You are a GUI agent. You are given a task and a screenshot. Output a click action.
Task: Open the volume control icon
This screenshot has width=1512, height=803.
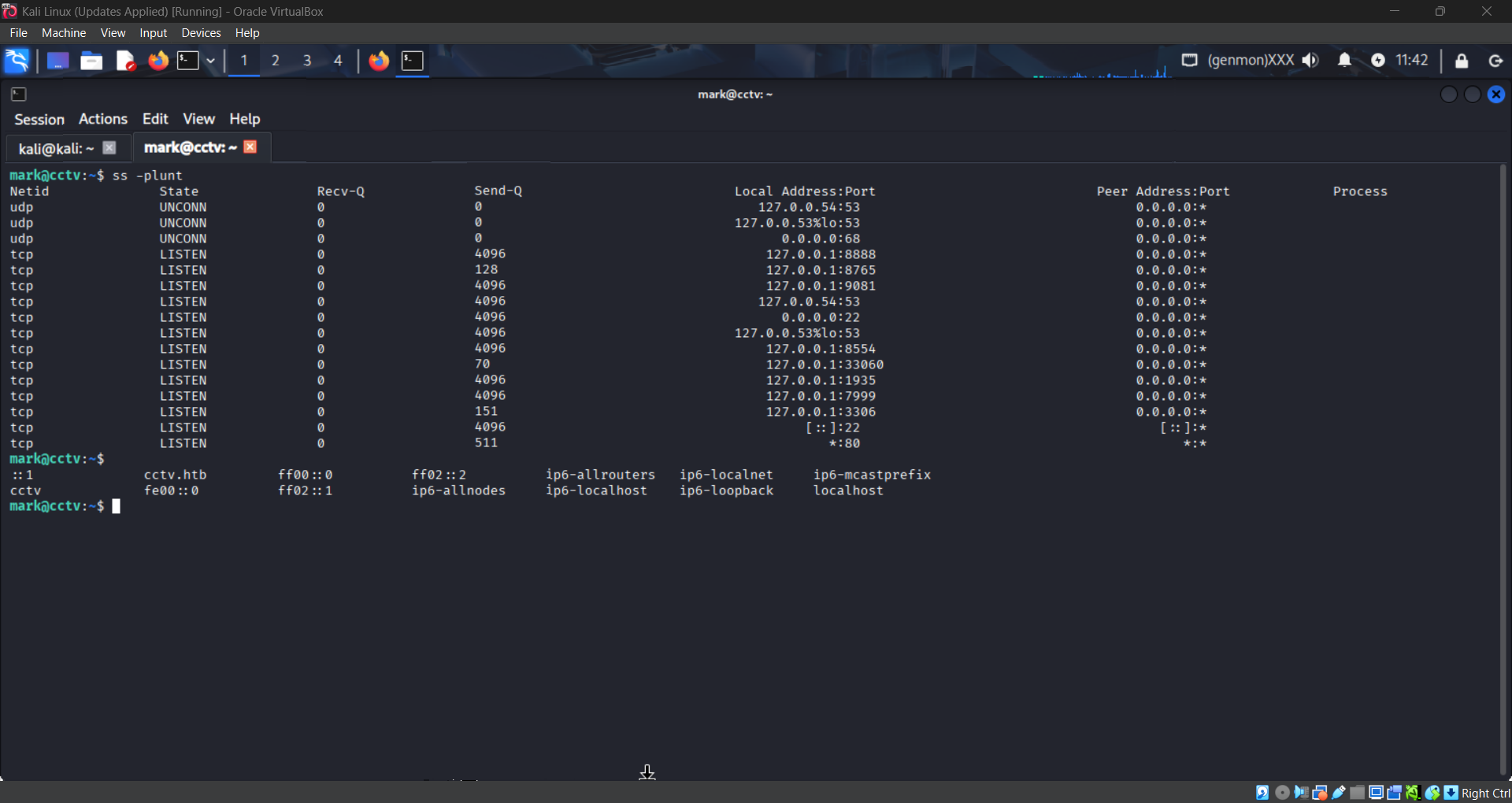(1310, 61)
